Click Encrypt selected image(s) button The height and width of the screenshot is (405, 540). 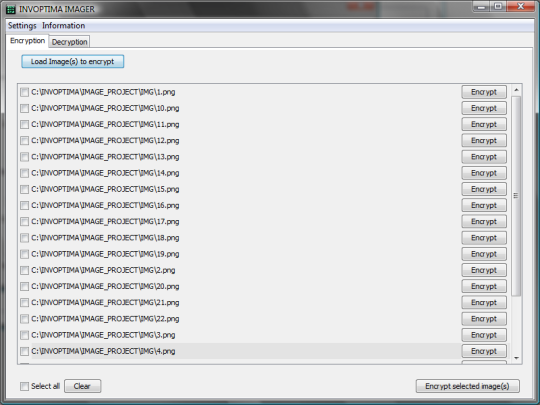(467, 386)
